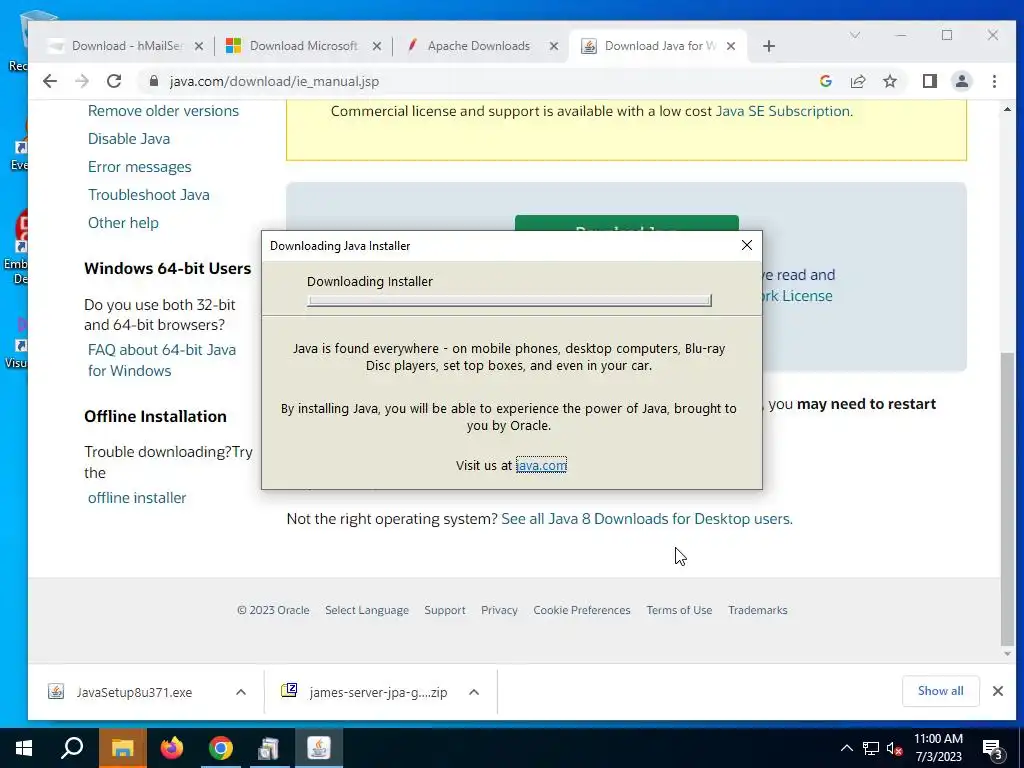Show hidden system tray icons
This screenshot has height=768, width=1024.
pos(846,748)
